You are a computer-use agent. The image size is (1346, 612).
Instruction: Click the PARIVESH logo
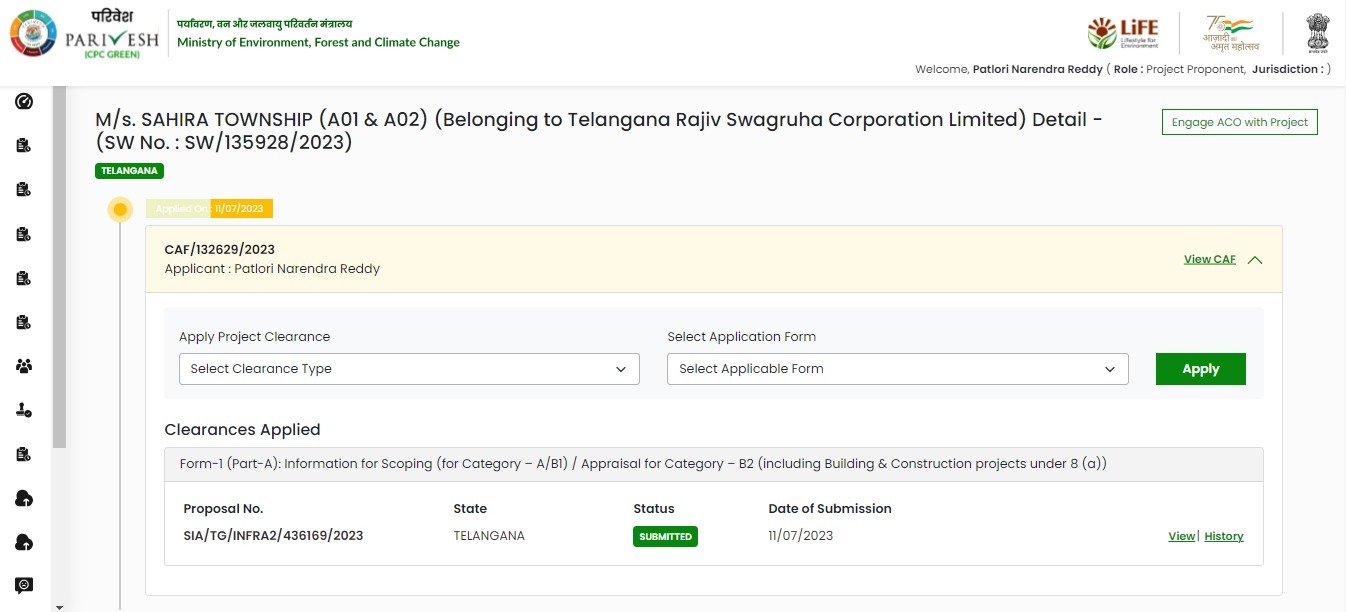tap(84, 34)
